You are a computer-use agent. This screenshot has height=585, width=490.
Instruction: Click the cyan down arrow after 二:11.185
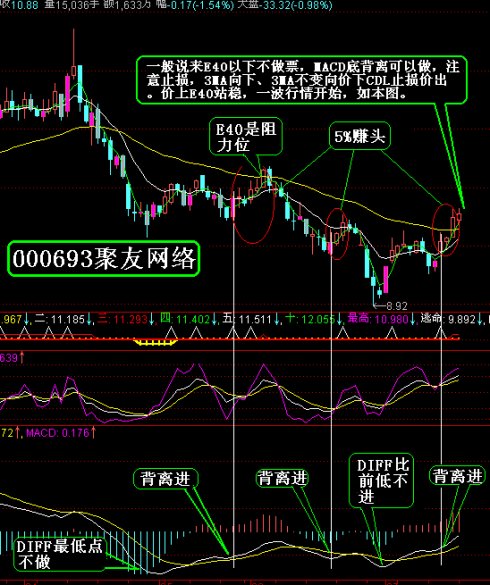coord(90,319)
